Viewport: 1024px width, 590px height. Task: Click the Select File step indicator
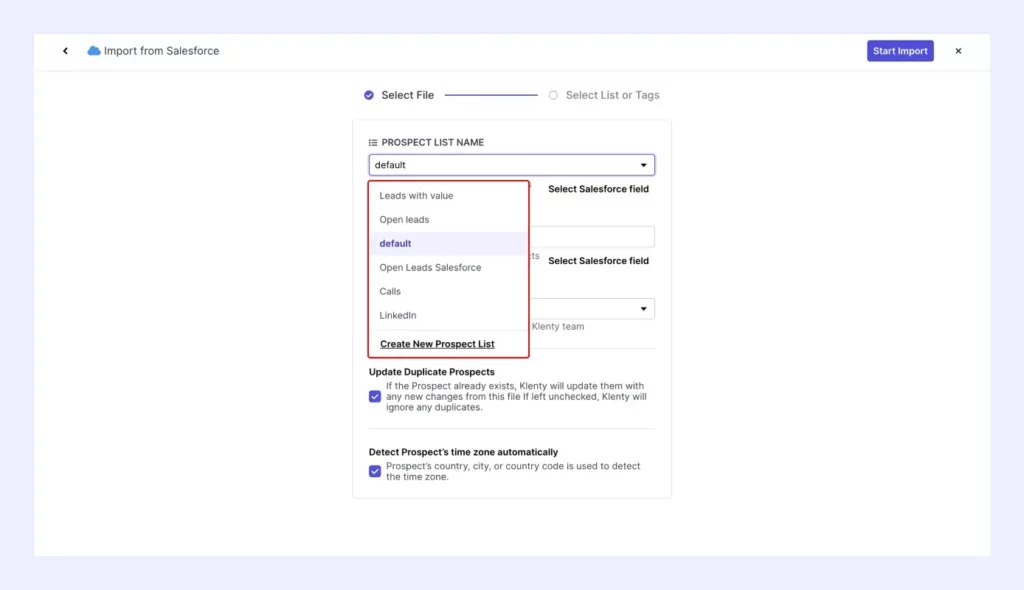(x=369, y=95)
